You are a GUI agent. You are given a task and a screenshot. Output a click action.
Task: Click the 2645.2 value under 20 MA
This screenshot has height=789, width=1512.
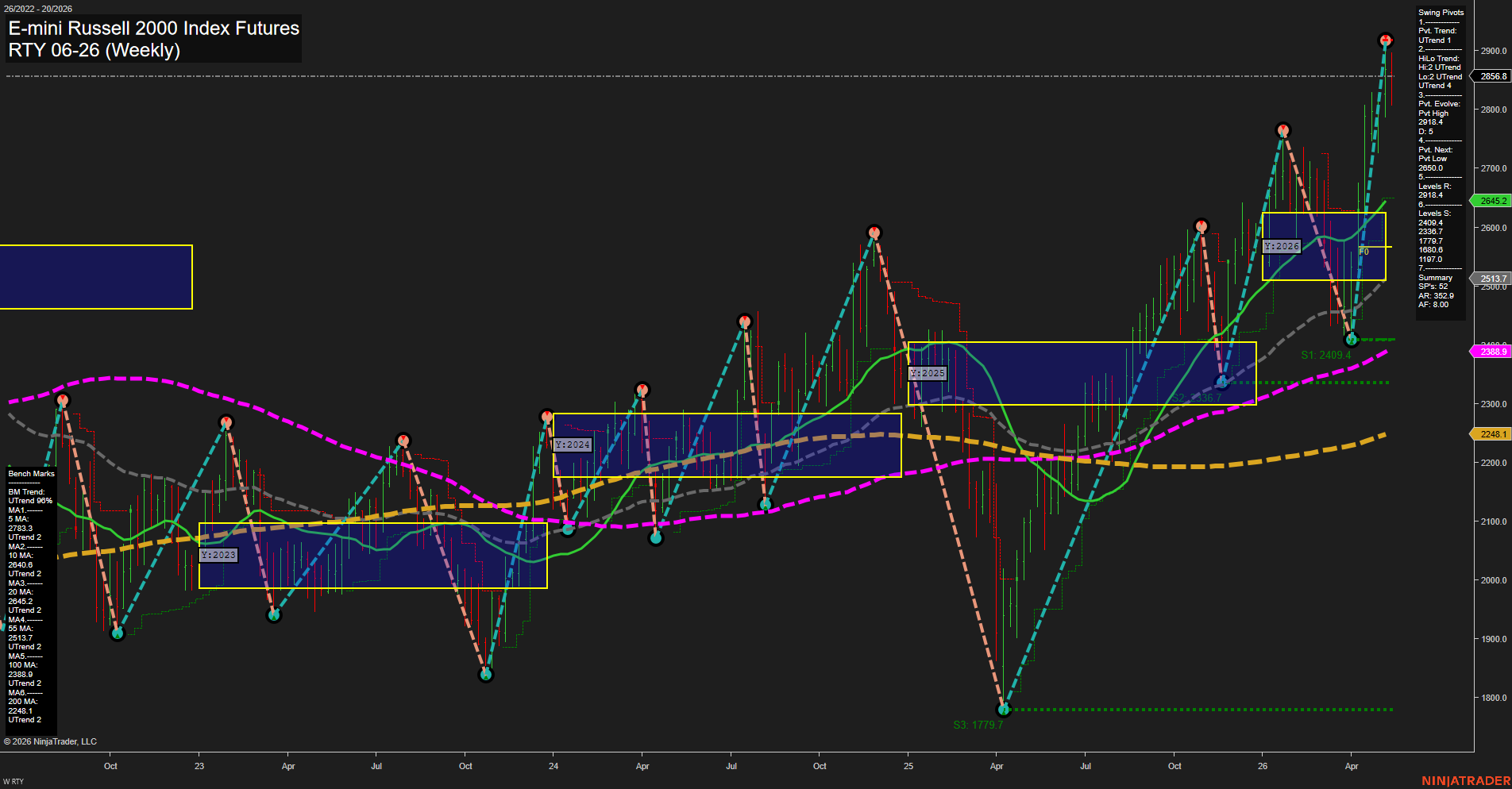(21, 601)
